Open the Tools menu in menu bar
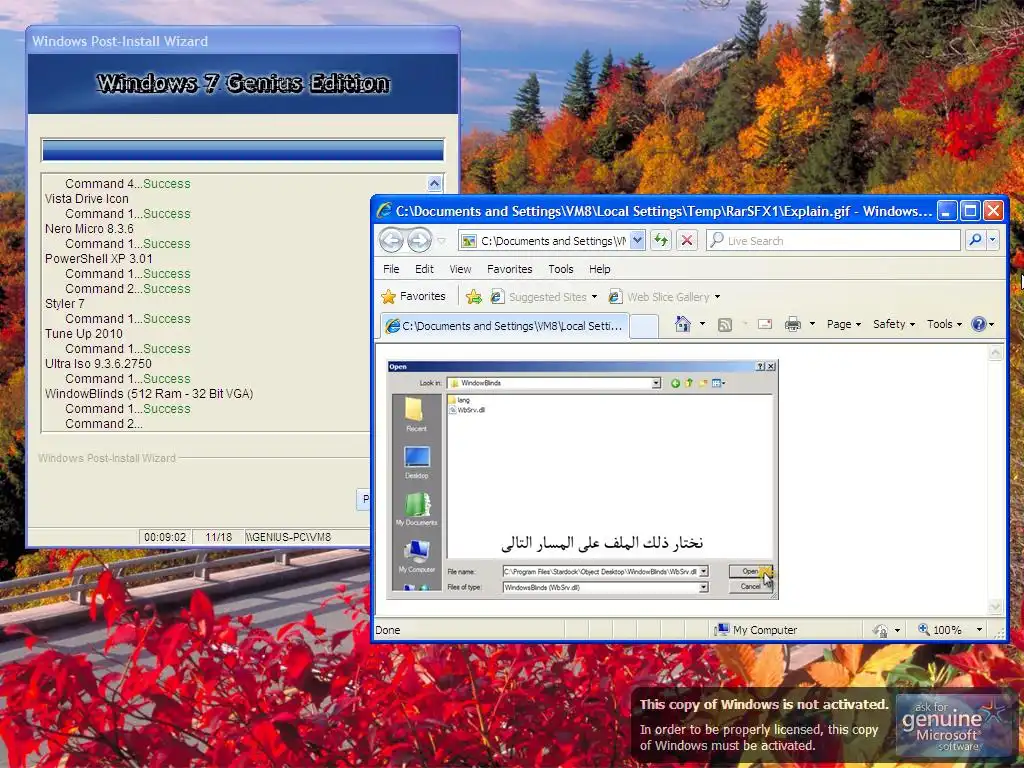Image resolution: width=1024 pixels, height=768 pixels. coord(560,269)
